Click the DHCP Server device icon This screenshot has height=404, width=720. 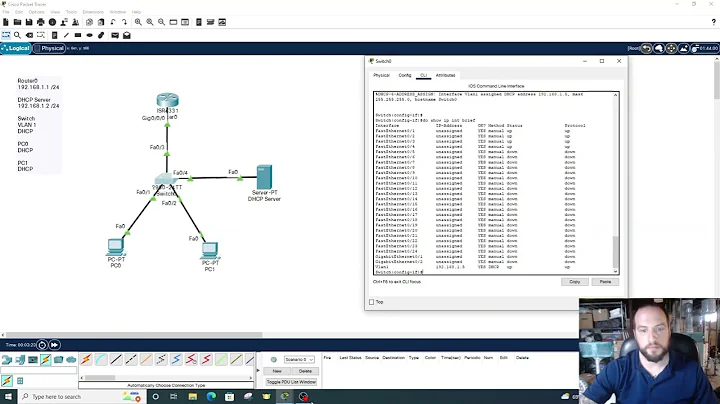tap(264, 177)
